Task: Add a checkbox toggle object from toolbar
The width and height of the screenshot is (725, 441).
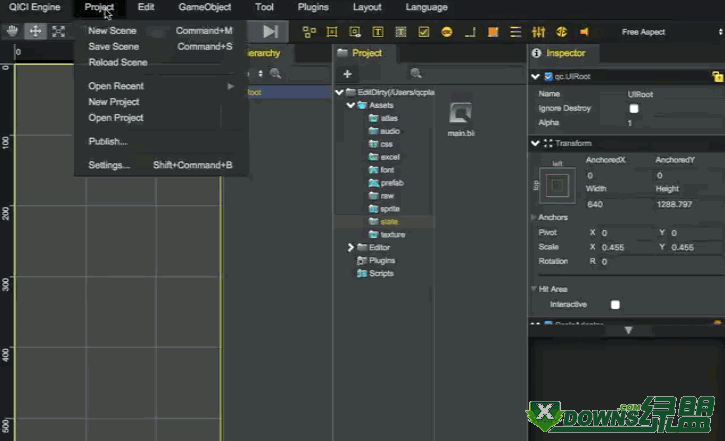Action: (x=424, y=32)
